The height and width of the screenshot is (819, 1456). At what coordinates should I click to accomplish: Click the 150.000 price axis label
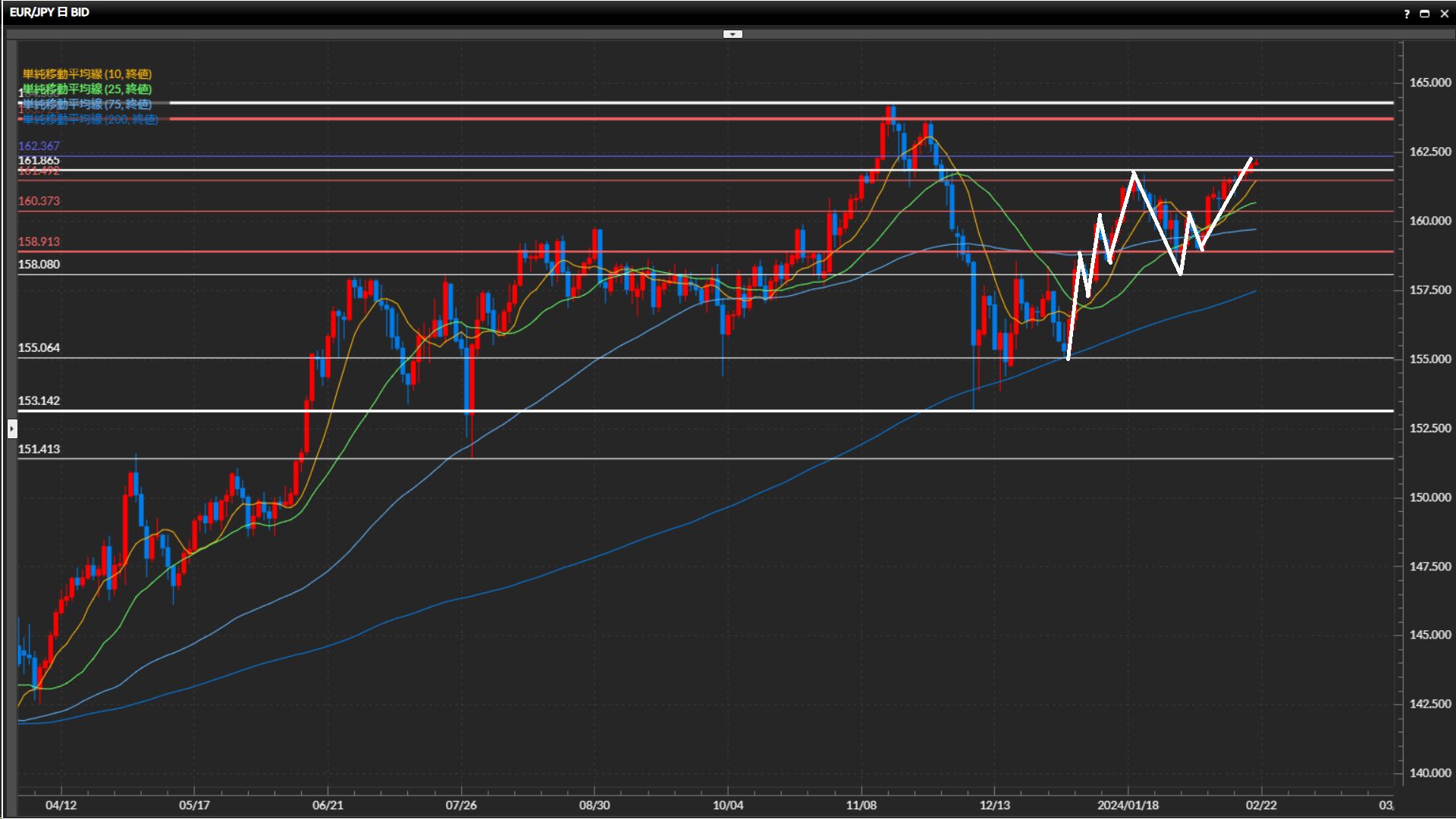pos(1429,497)
